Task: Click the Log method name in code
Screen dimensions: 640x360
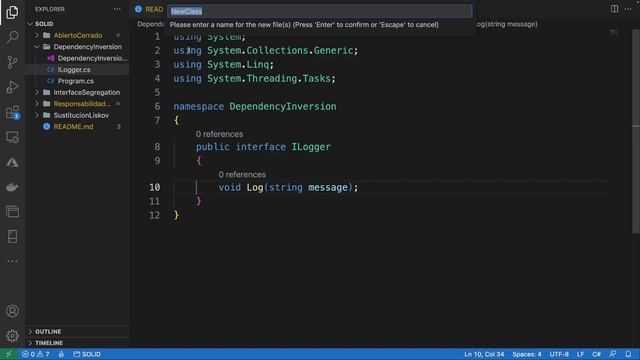Action: tap(255, 187)
